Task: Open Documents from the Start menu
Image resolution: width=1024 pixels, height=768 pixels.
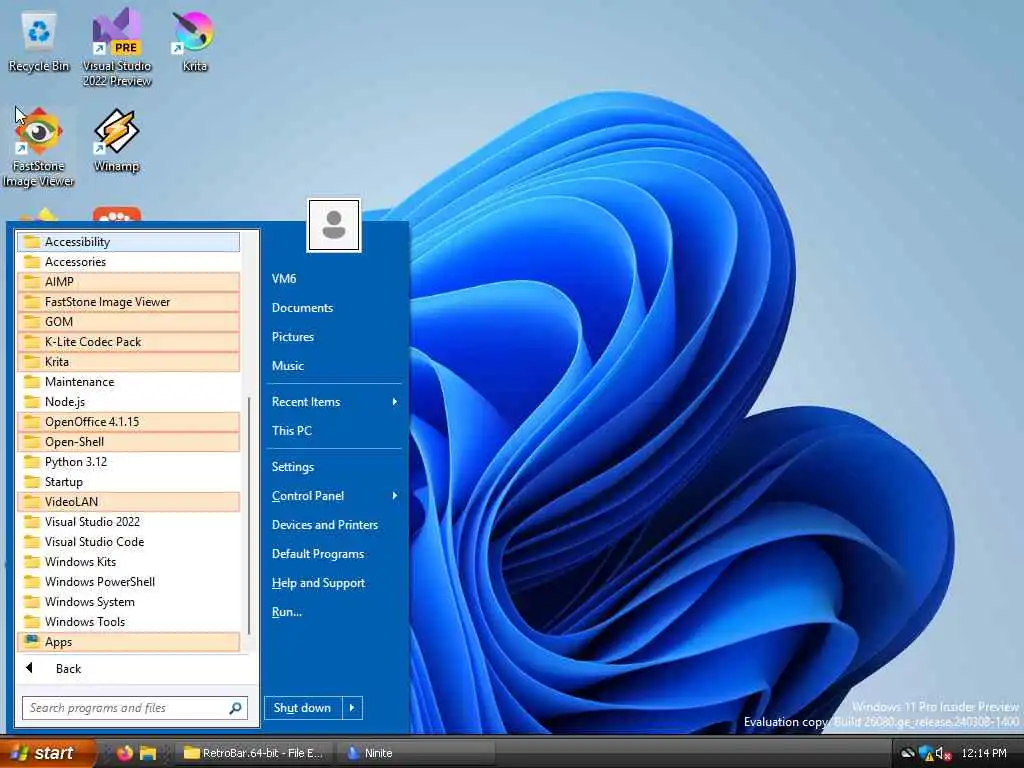Action: coord(333,308)
